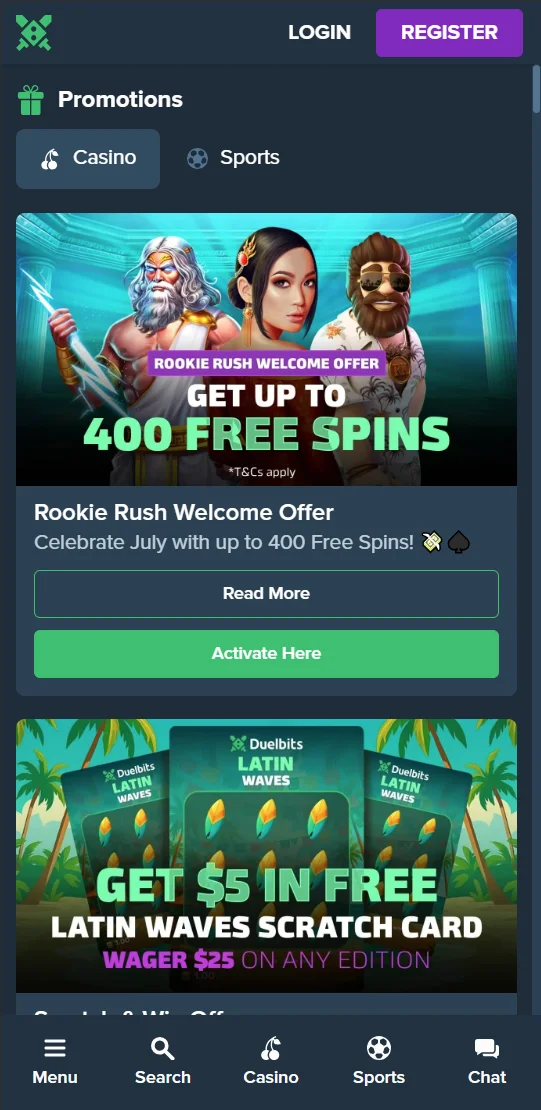Screen dimensions: 541x1110
Task: Open the 400 Free Spins banner image
Action: point(266,349)
